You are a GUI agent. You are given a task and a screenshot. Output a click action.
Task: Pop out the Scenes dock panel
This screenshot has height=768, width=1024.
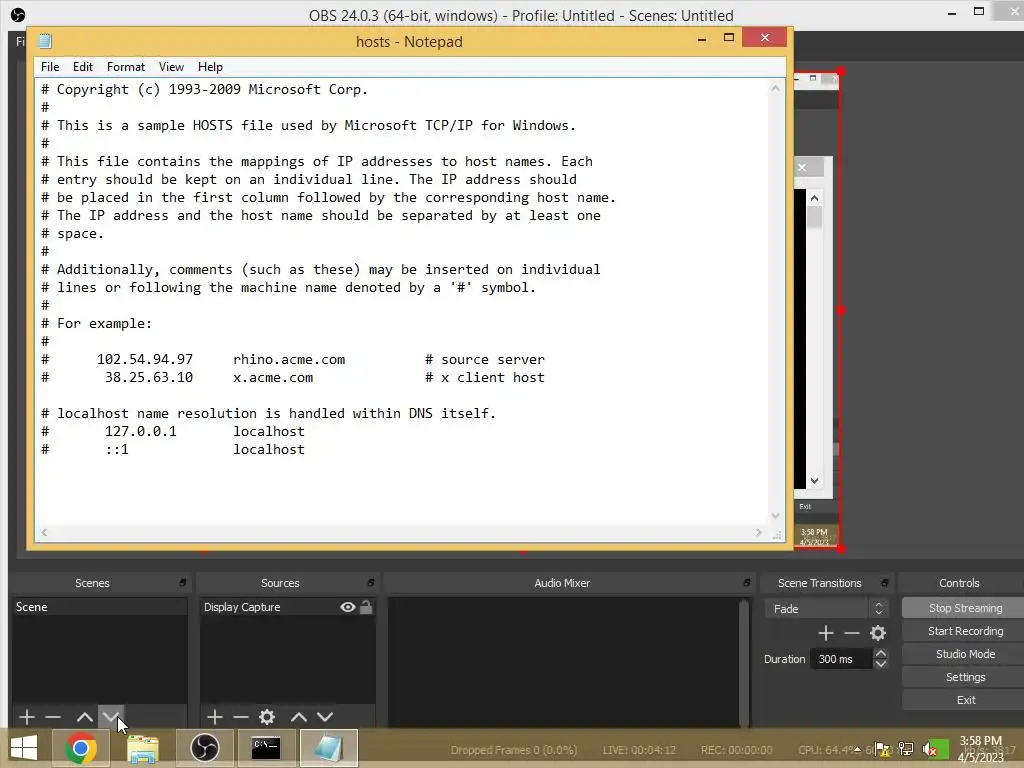183,583
